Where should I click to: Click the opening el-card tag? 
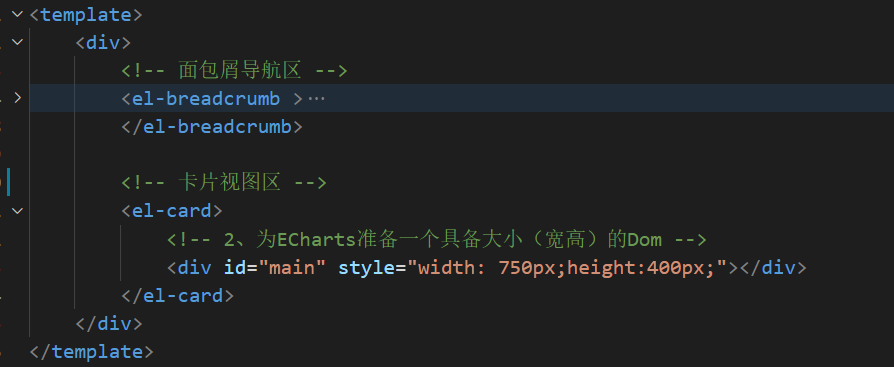pyautogui.click(x=172, y=211)
